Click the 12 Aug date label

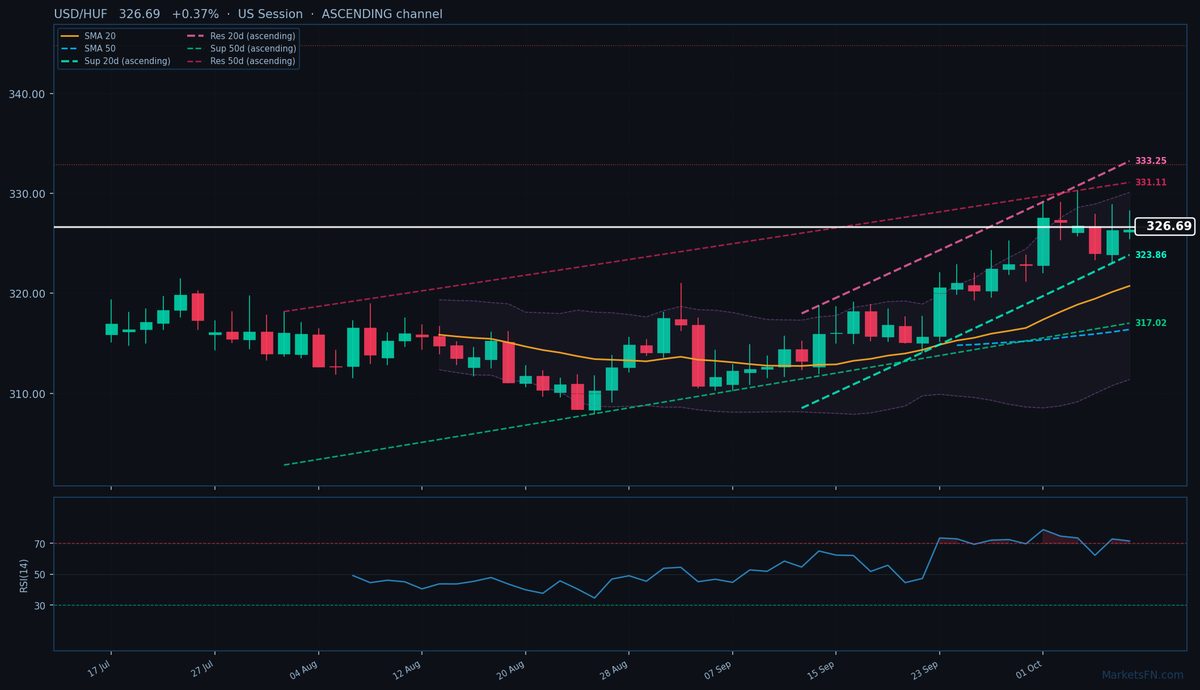tap(407, 669)
